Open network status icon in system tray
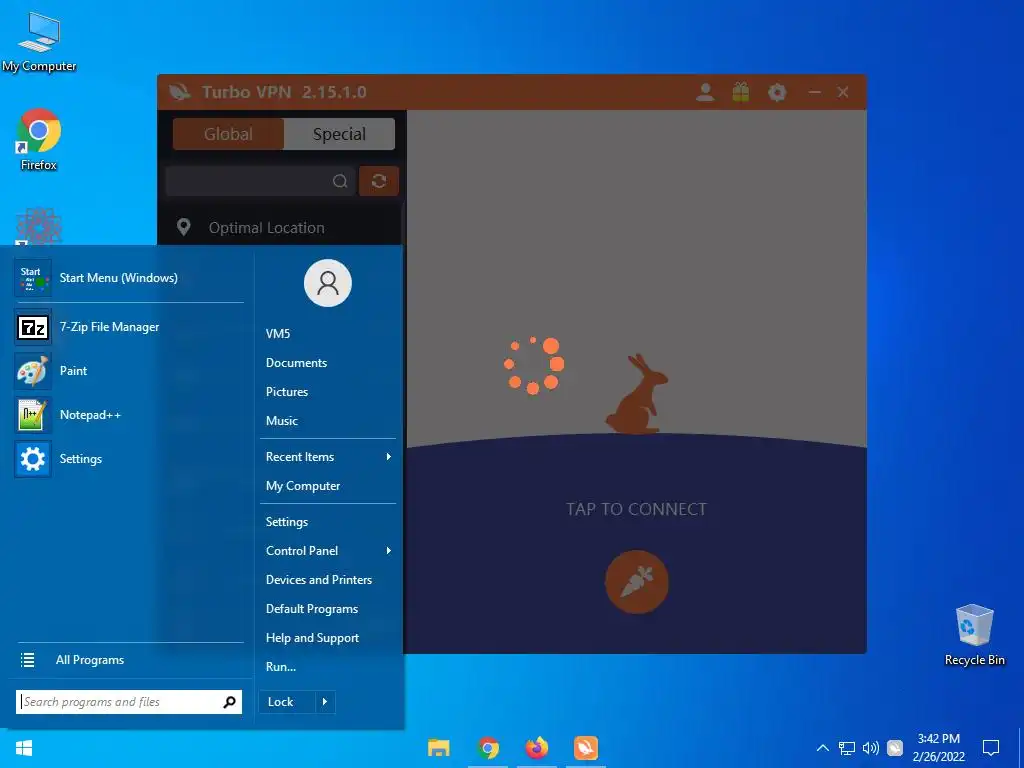The height and width of the screenshot is (768, 1024). click(847, 748)
